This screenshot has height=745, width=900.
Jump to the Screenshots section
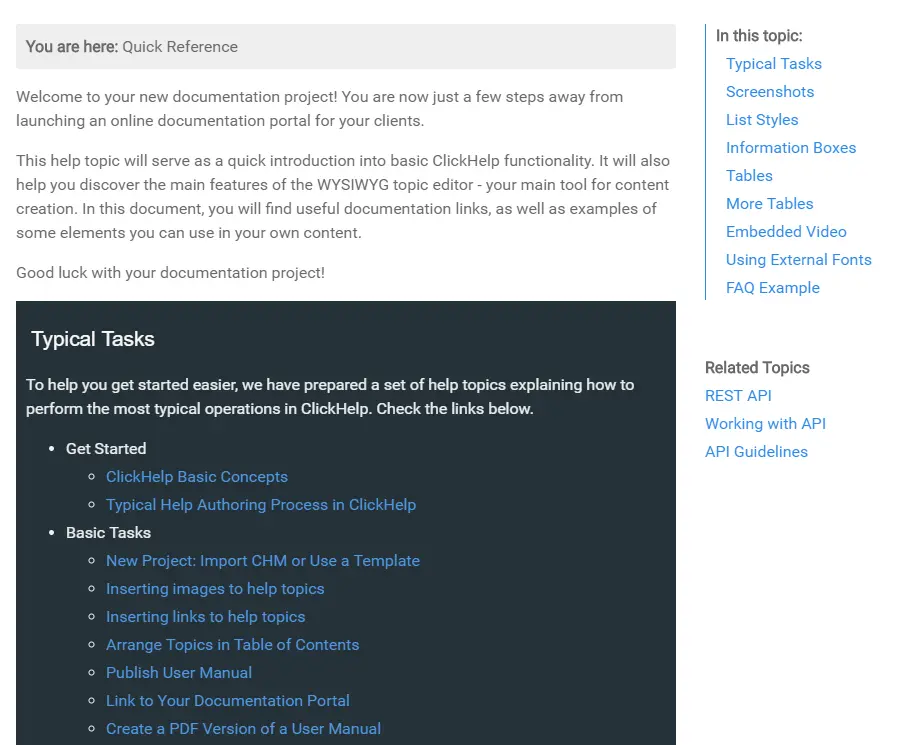pyautogui.click(x=769, y=92)
